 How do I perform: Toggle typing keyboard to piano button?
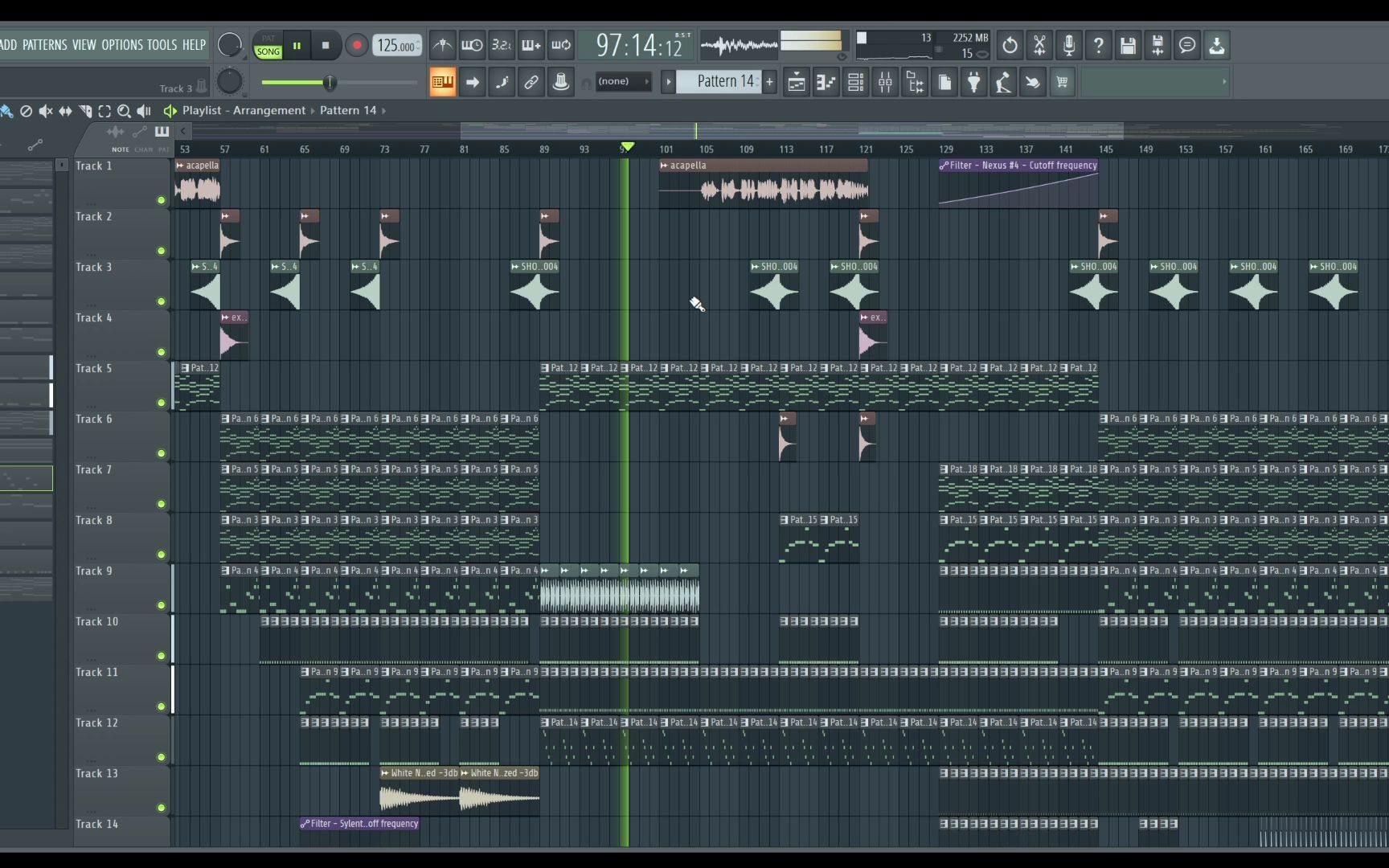[442, 82]
